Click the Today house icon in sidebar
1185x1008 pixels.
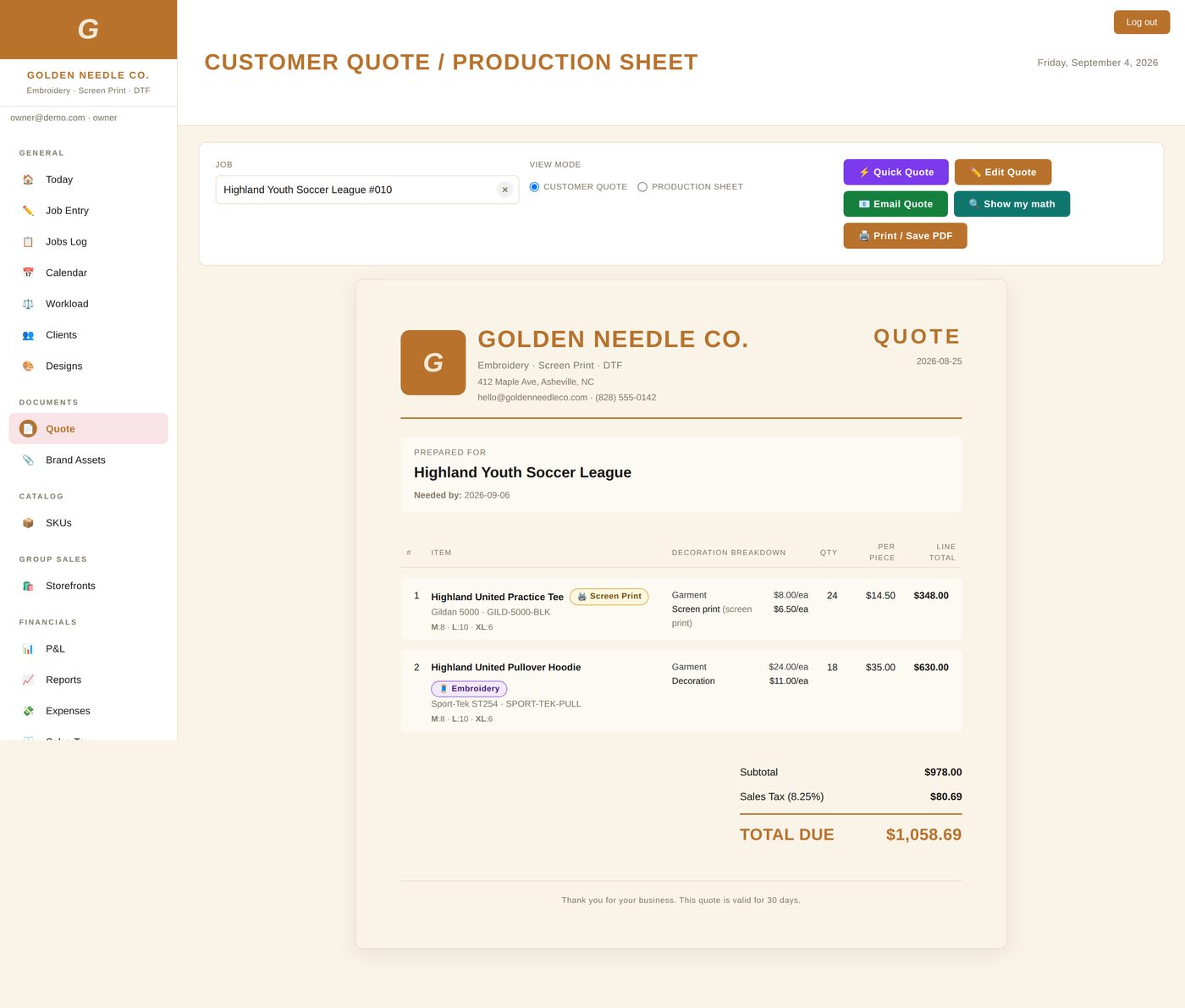(x=28, y=179)
